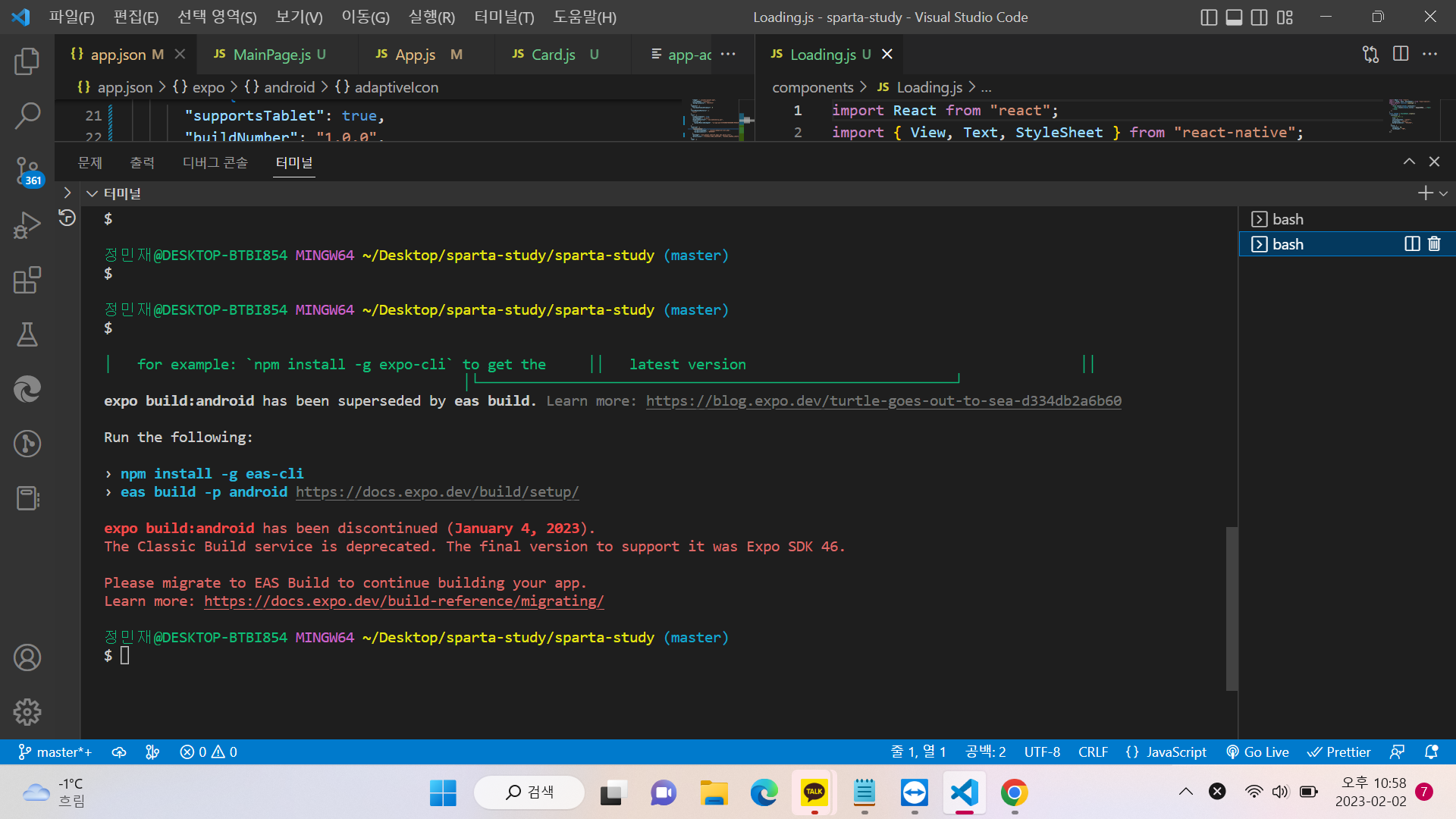Open the 파일(F) menu
This screenshot has width=1456, height=819.
[72, 17]
